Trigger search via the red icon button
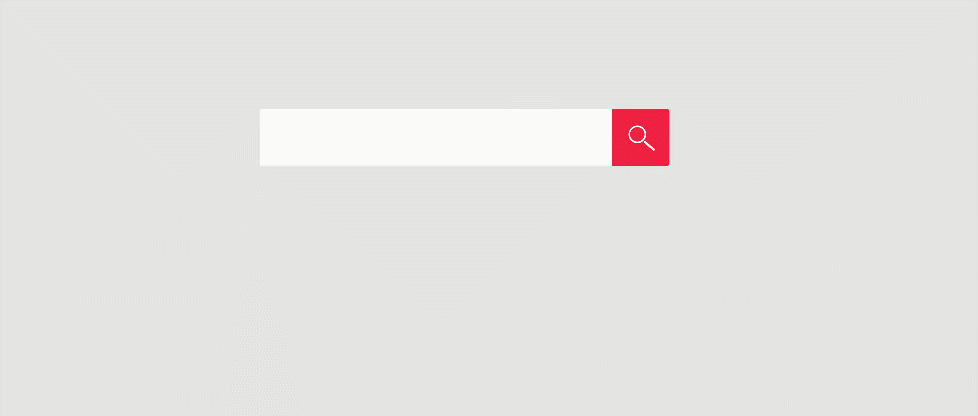Viewport: 978px width, 416px height. click(641, 137)
